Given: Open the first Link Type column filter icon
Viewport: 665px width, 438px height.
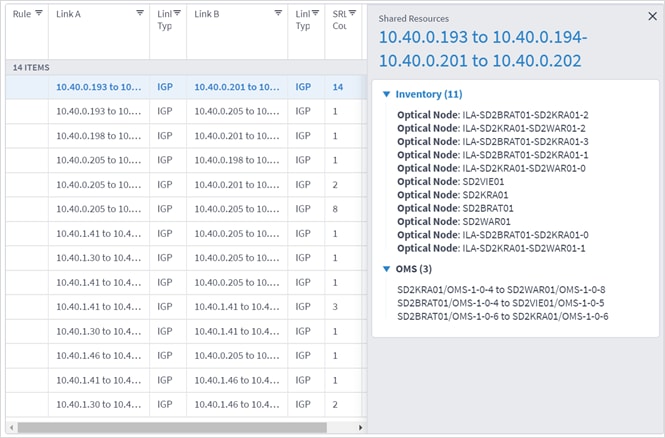Looking at the screenshot, I should pyautogui.click(x=177, y=13).
